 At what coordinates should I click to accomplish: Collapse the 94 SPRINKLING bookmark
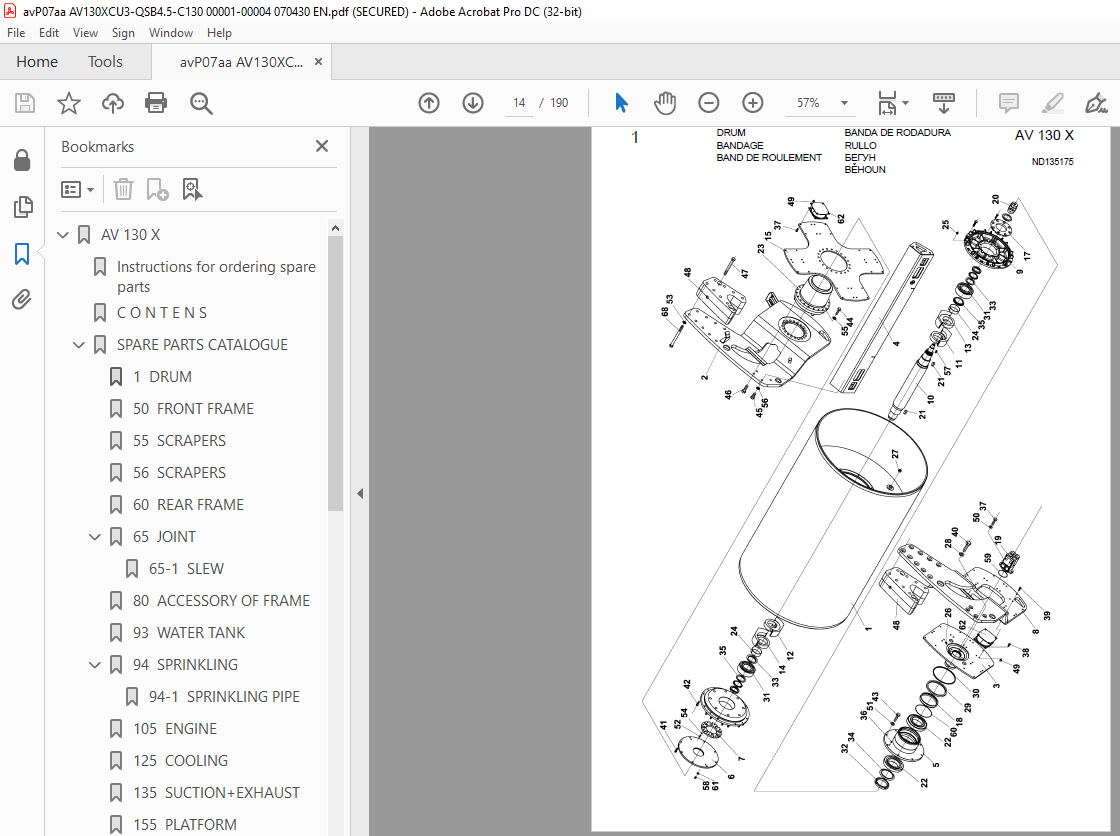[94, 665]
